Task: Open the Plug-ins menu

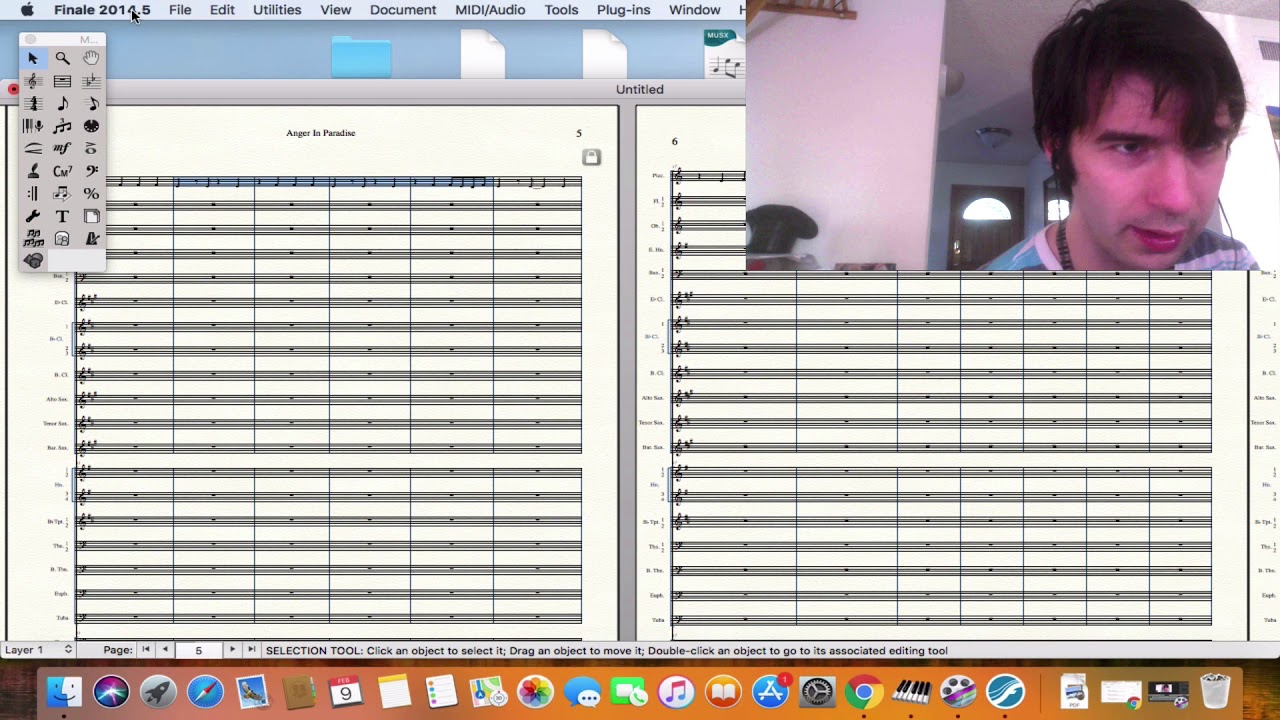Action: click(x=623, y=10)
